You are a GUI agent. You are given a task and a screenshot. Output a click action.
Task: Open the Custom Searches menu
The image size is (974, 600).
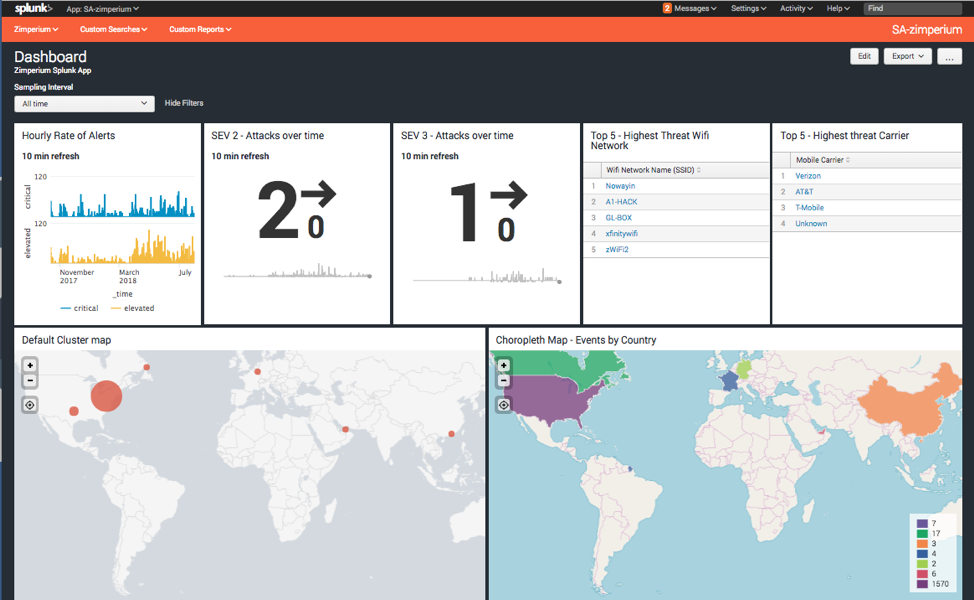[x=114, y=29]
